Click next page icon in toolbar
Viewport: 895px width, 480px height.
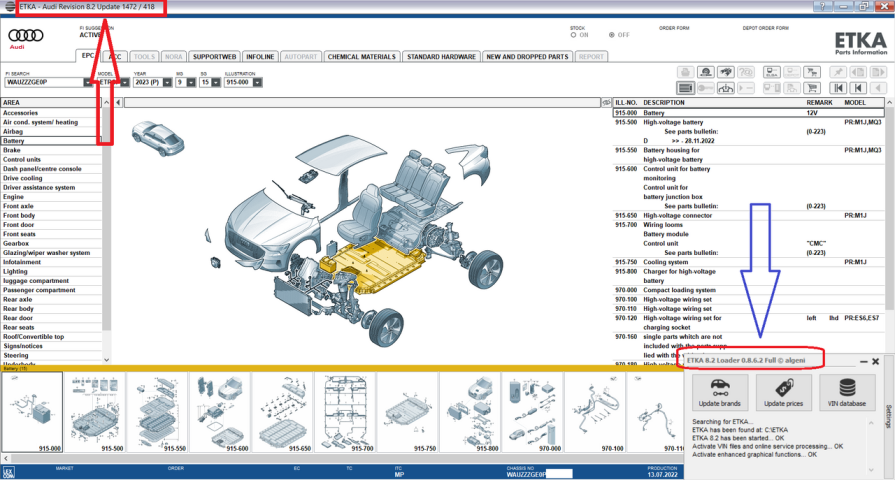pos(878,72)
